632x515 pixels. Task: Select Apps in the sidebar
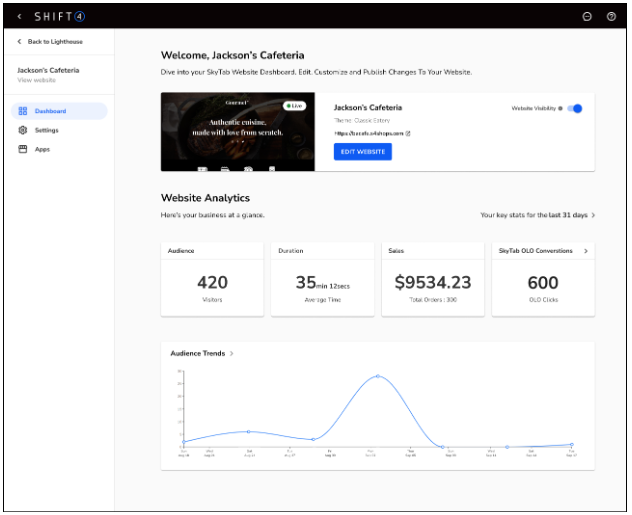[x=42, y=149]
